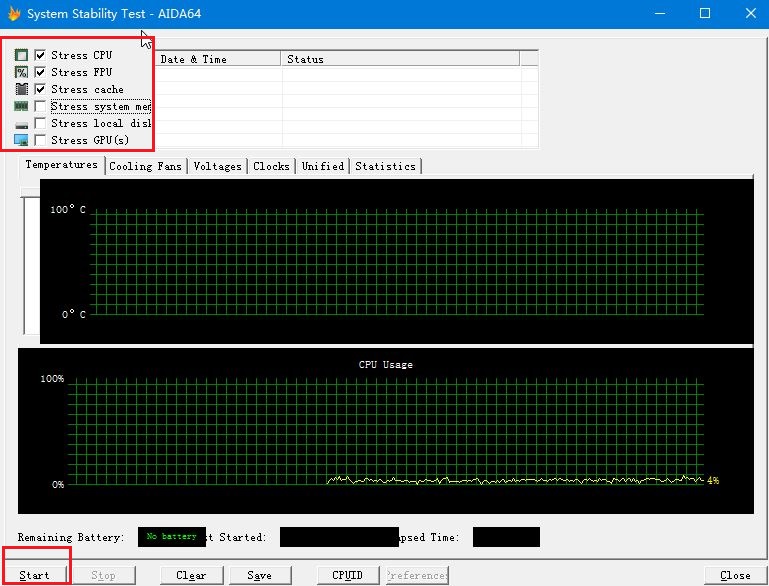The image size is (769, 586).
Task: Click the 100° C temperature axis label
Action: click(68, 209)
